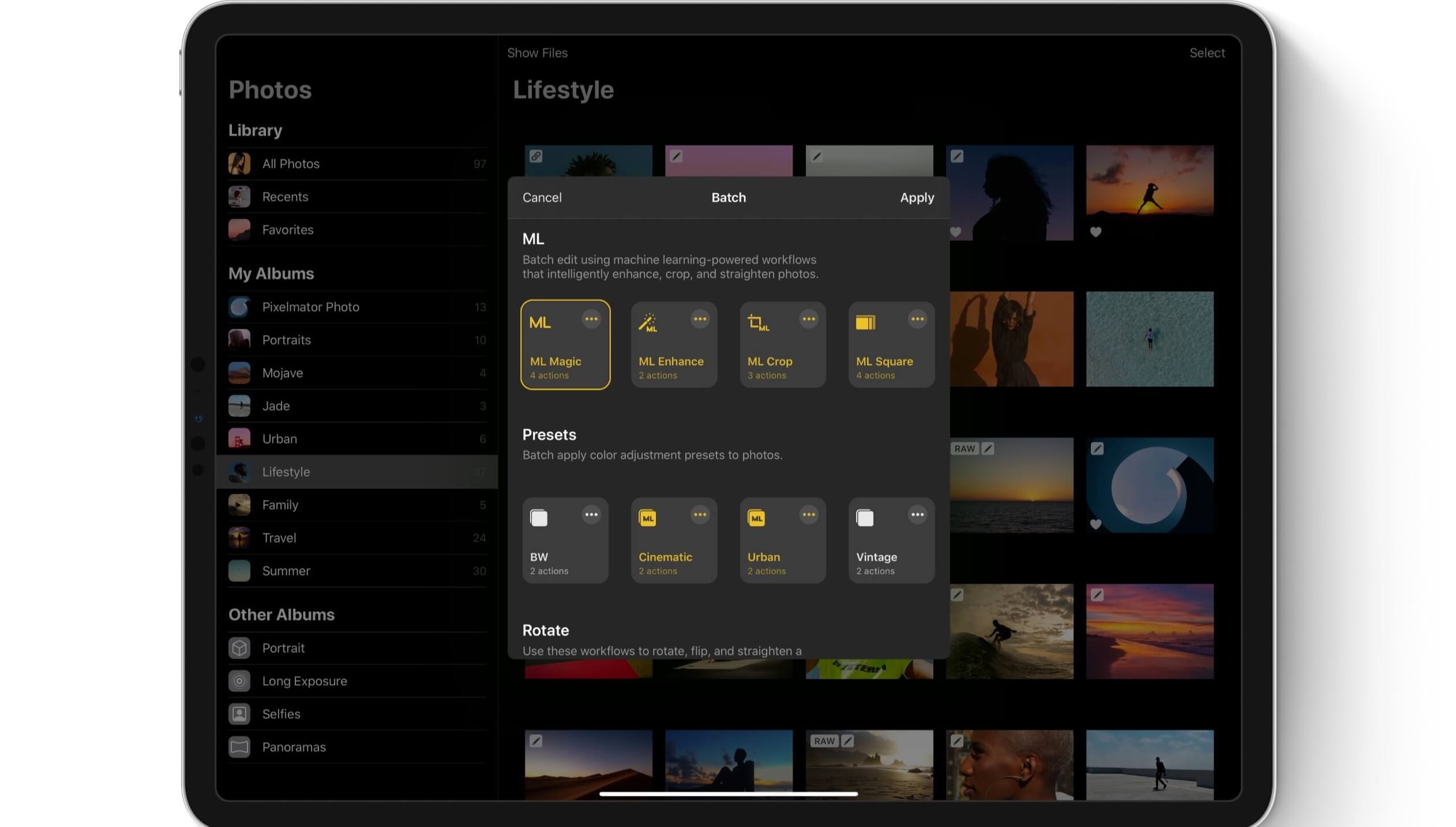Open the person walking on pier photo
The height and width of the screenshot is (827, 1456).
(1150, 765)
